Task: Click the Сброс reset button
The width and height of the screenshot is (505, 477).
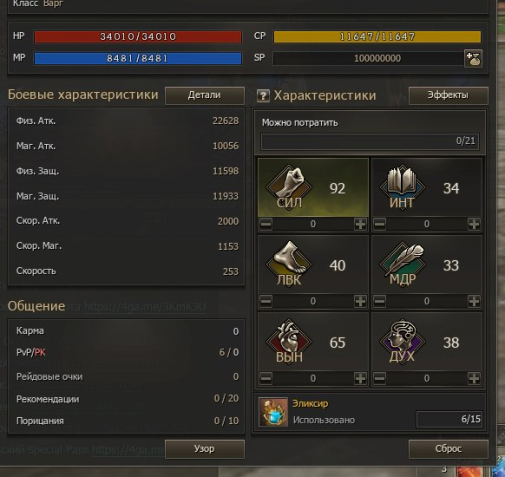Action: (x=448, y=449)
